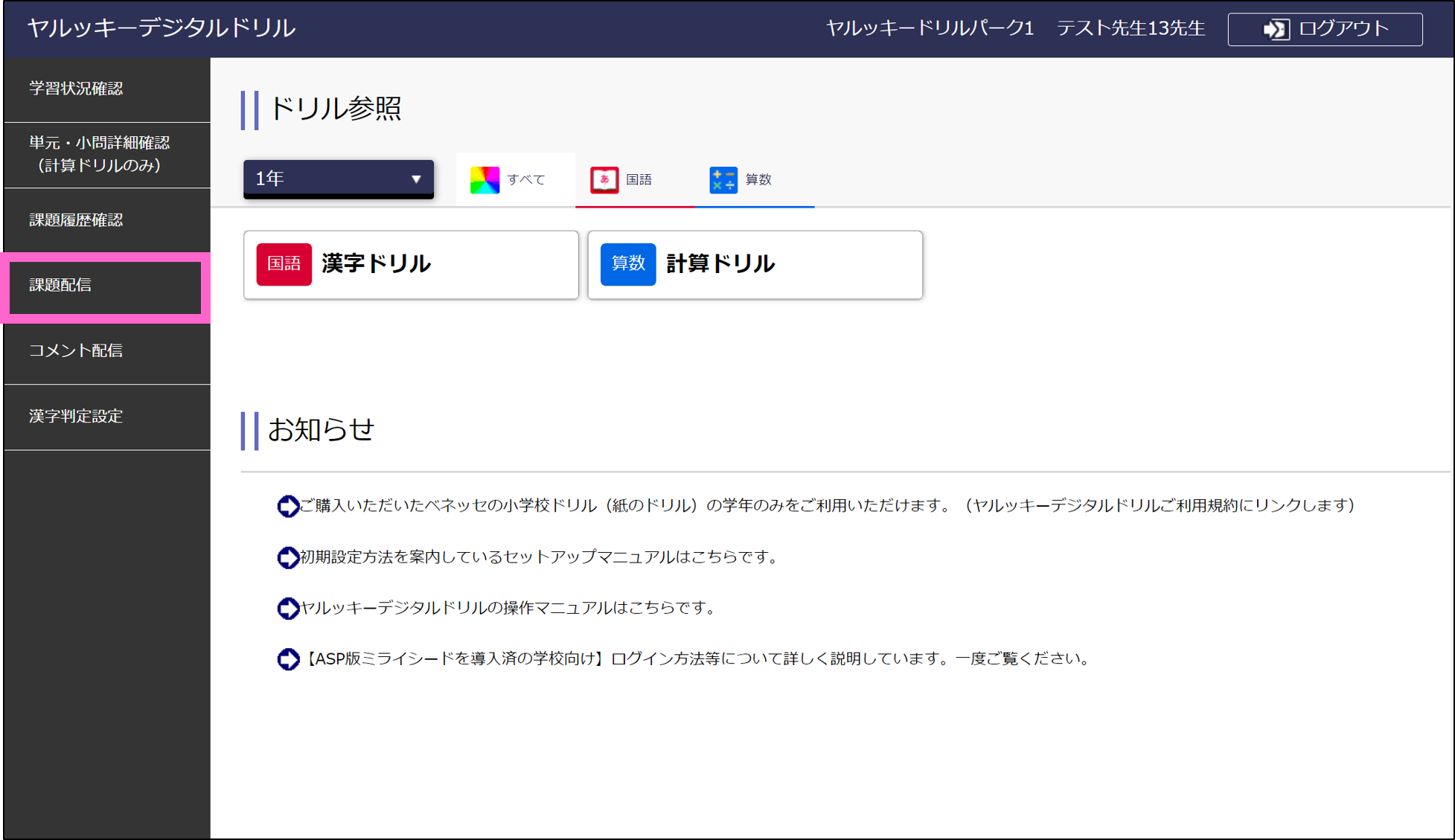This screenshot has width=1455, height=840.
Task: Click the rainbow icon on the すべて tab
Action: (x=485, y=179)
